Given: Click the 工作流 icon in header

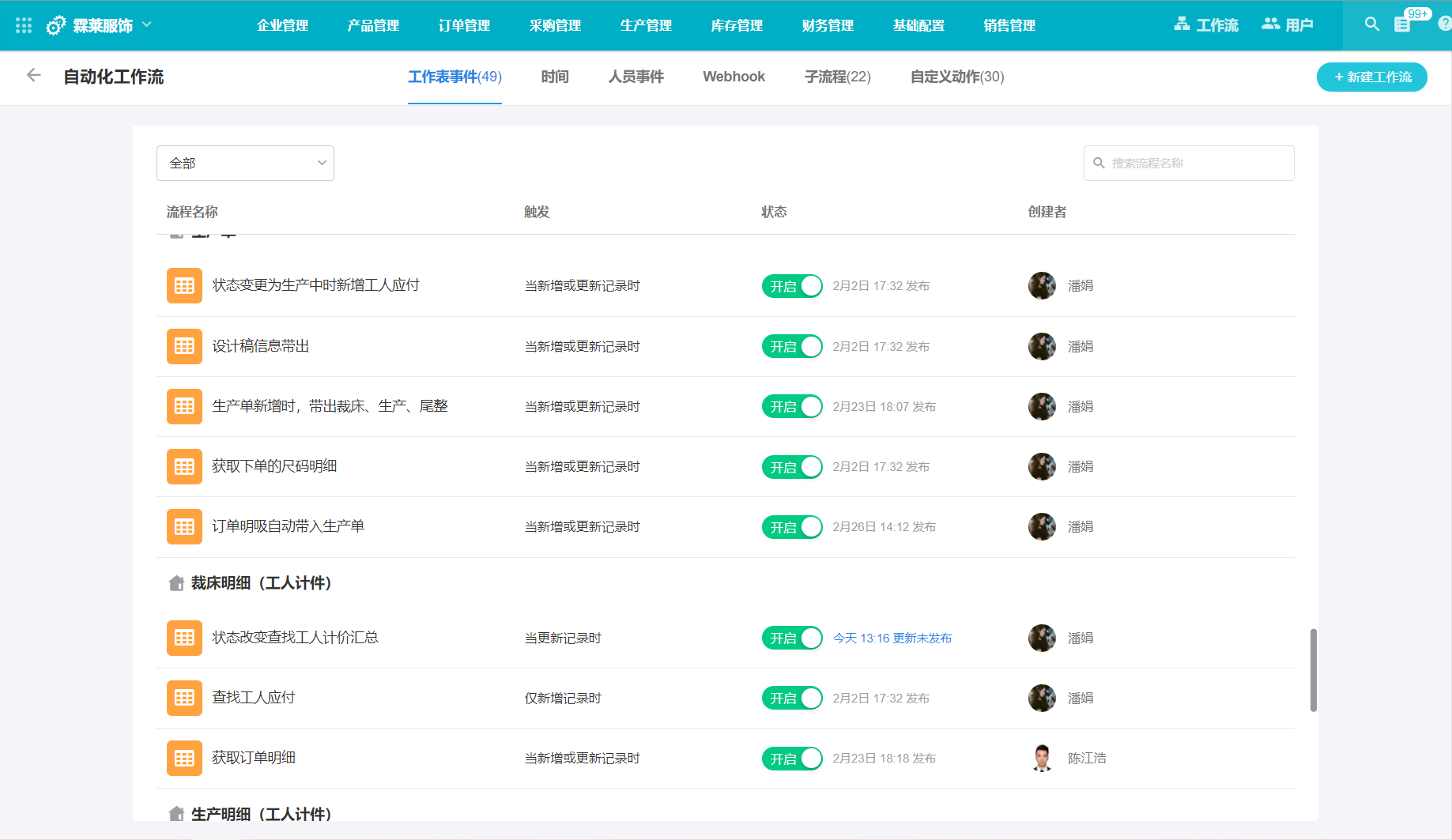Looking at the screenshot, I should tap(1182, 24).
